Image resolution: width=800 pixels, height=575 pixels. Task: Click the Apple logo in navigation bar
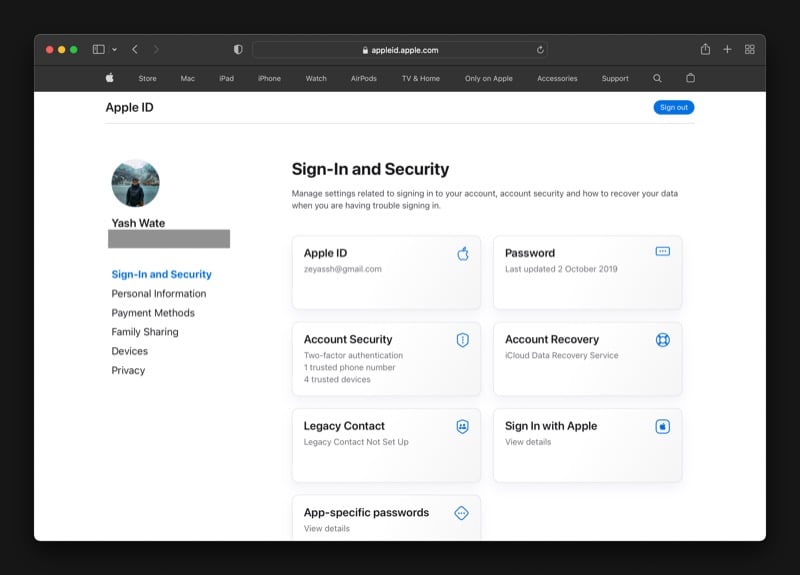coord(110,78)
